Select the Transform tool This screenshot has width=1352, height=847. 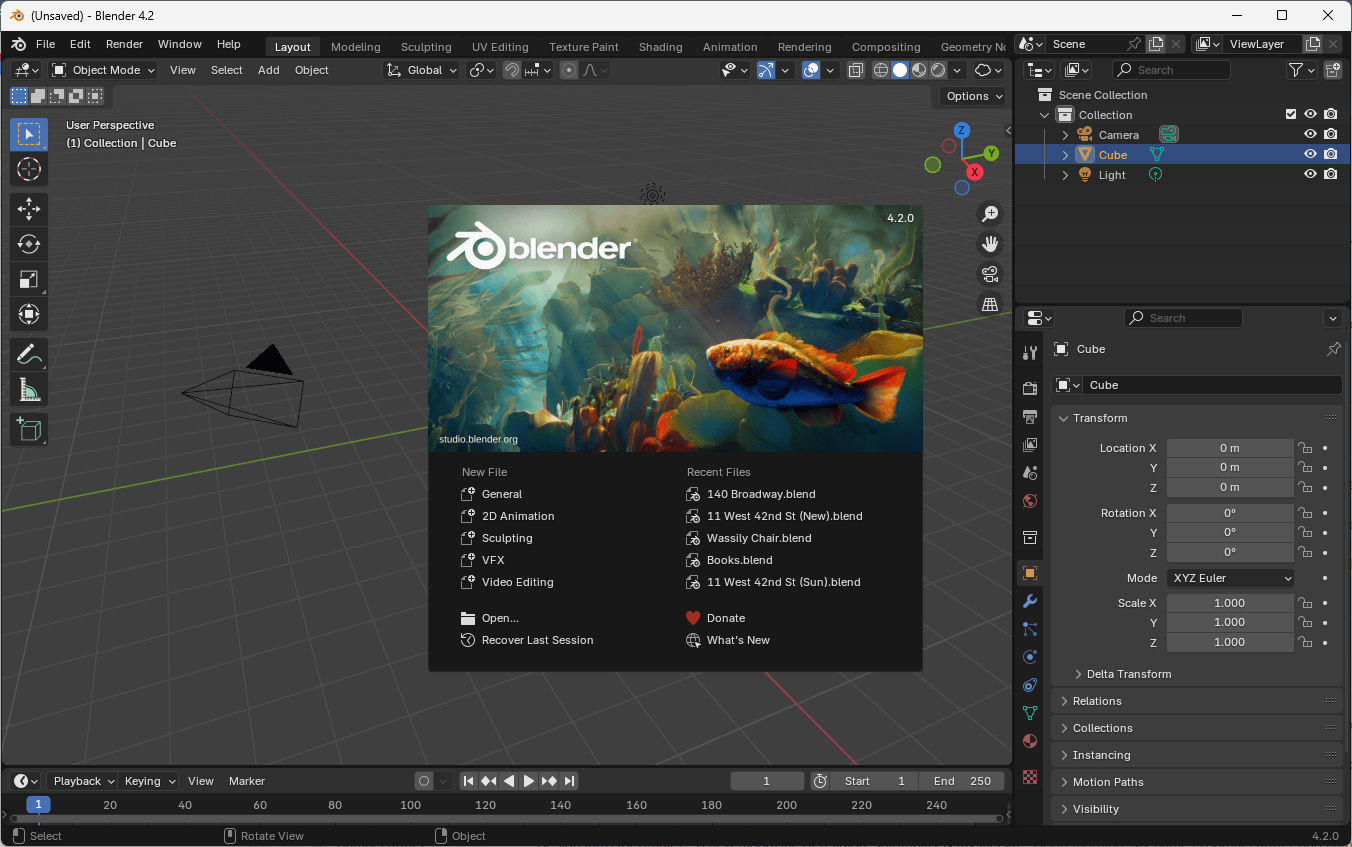coord(29,314)
